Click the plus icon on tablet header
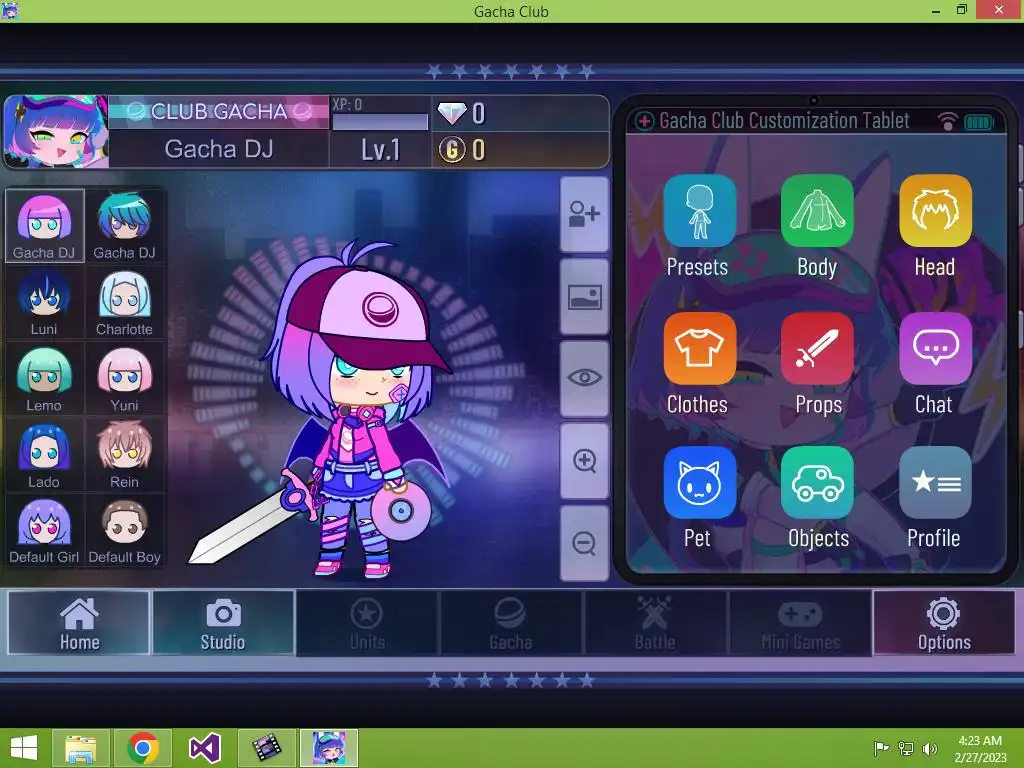Image resolution: width=1024 pixels, height=768 pixels. (644, 121)
